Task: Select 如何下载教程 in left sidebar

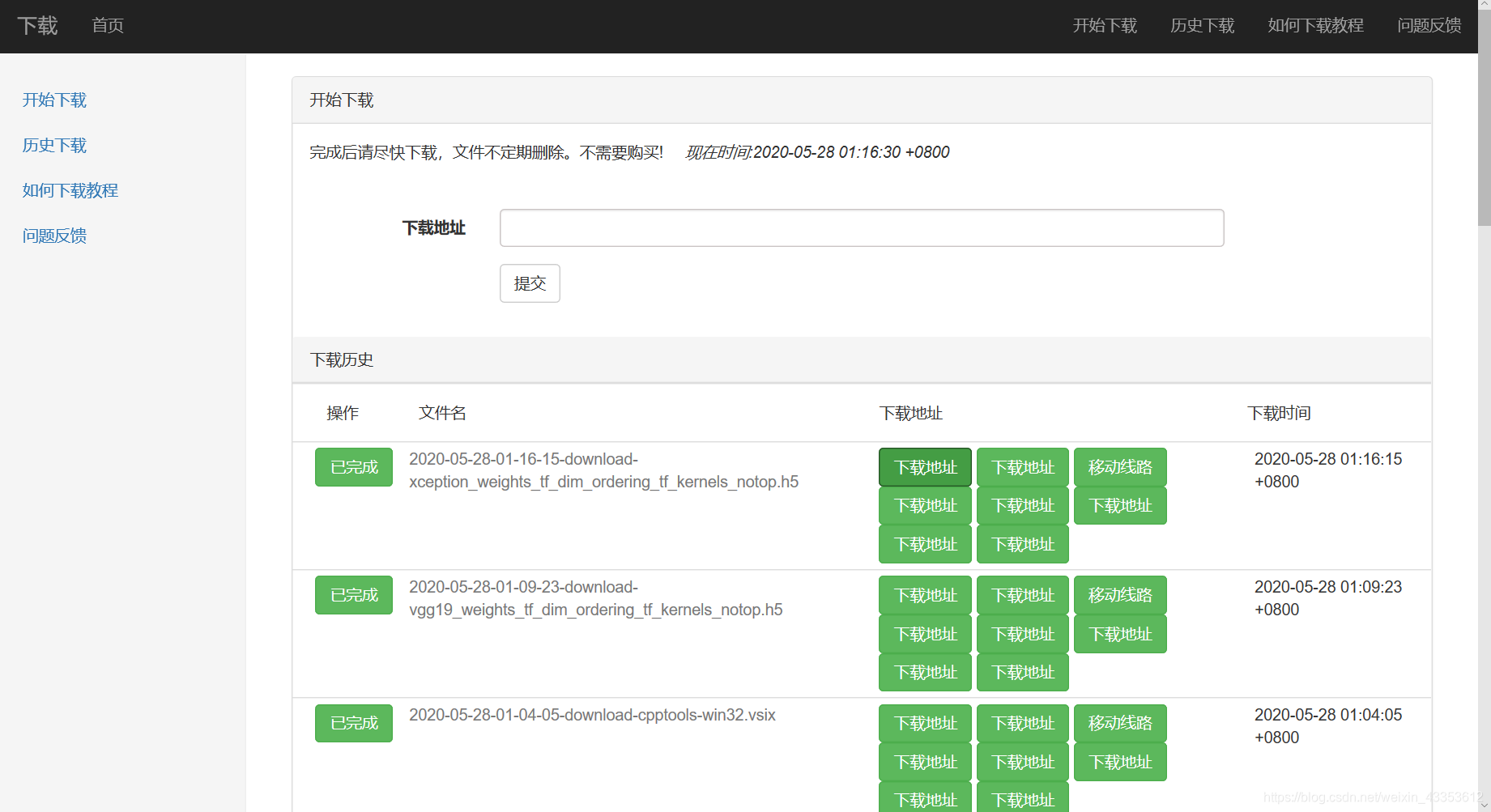Action: pyautogui.click(x=70, y=191)
